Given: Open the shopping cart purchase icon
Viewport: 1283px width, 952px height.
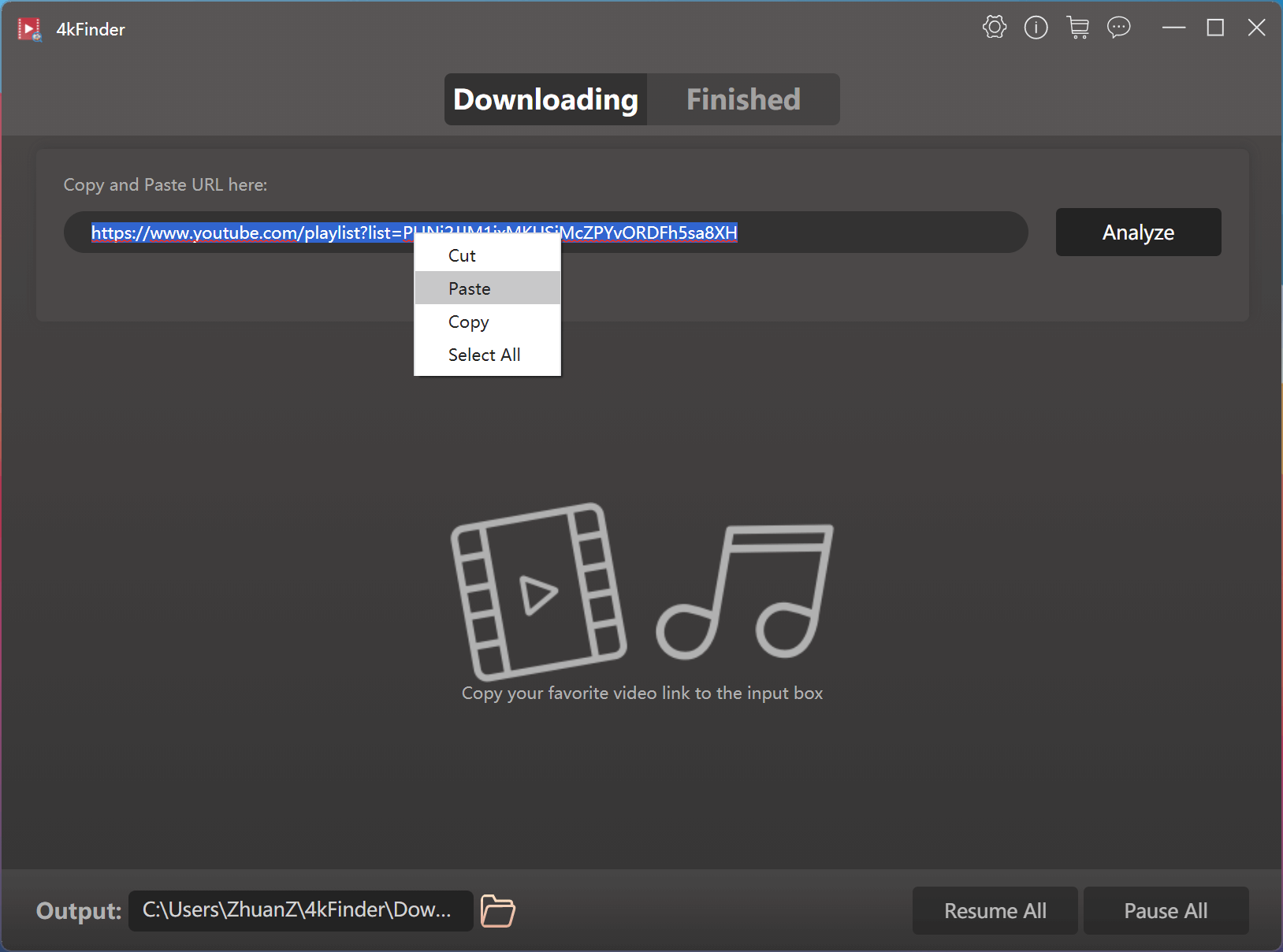Looking at the screenshot, I should click(x=1078, y=27).
